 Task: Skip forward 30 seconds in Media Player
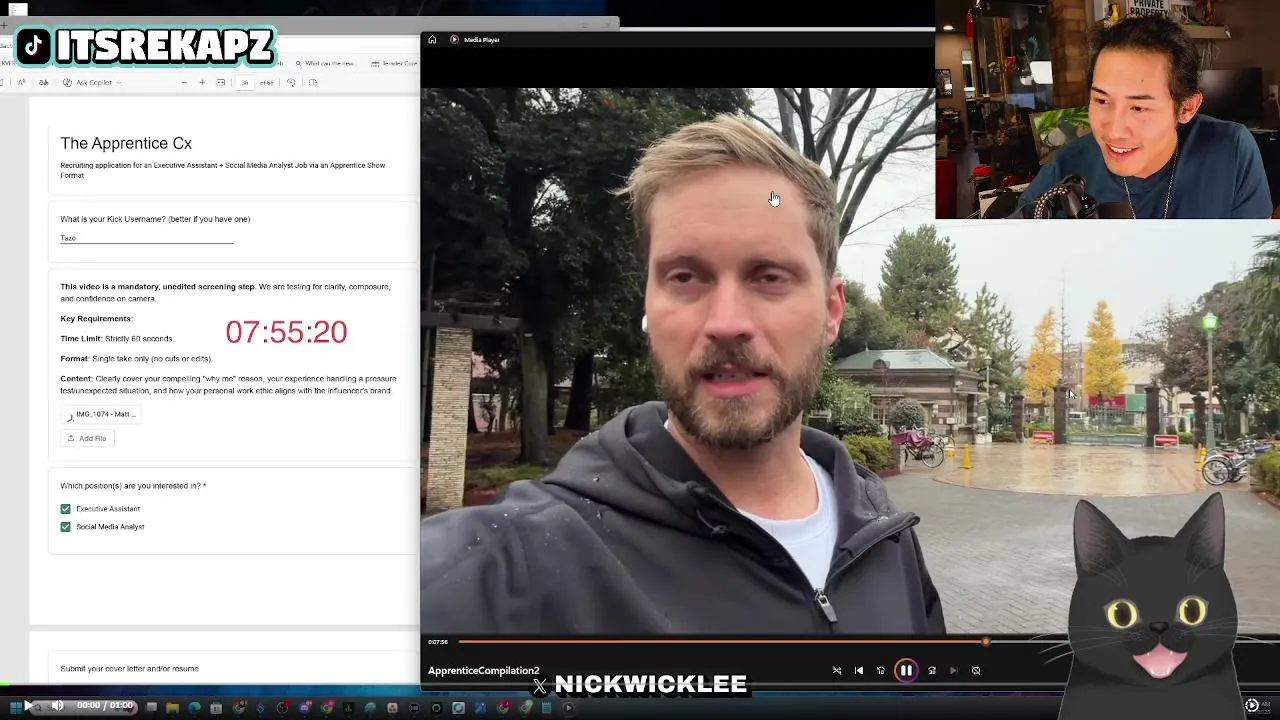pyautogui.click(x=932, y=671)
